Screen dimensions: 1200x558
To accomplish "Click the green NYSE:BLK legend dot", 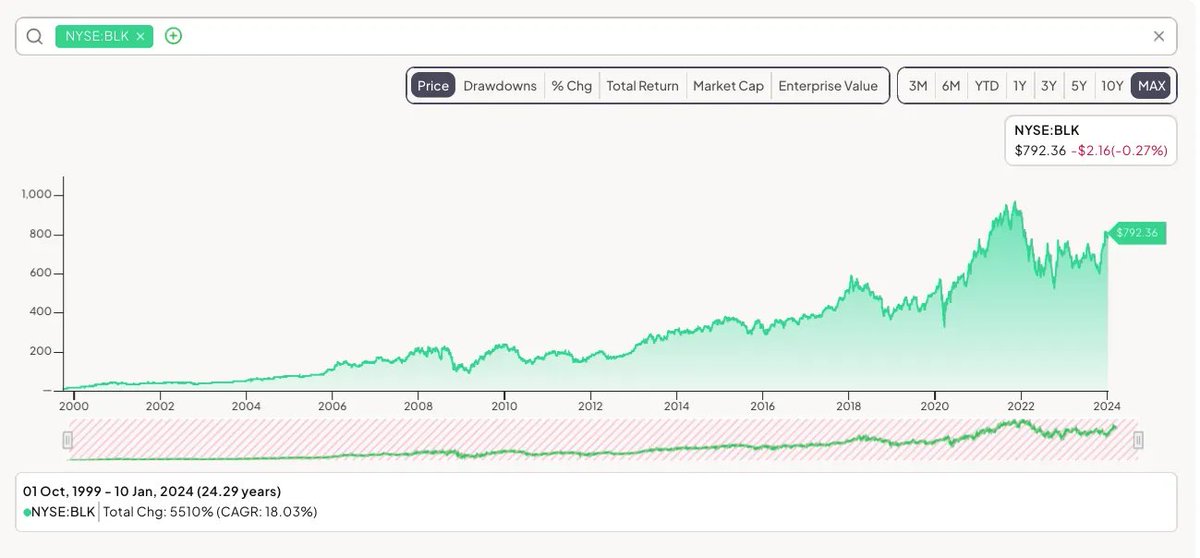I will pos(27,512).
